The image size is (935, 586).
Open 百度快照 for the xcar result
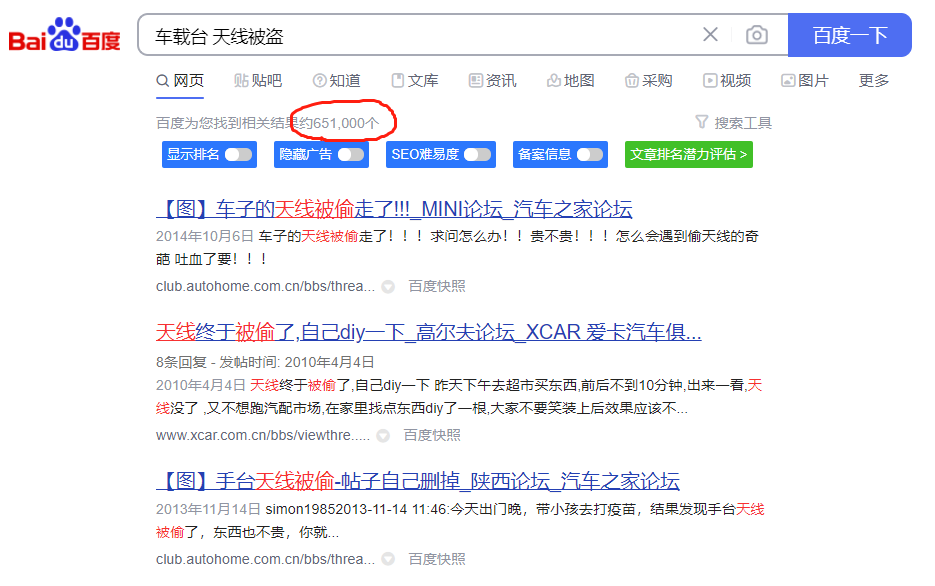(x=432, y=435)
